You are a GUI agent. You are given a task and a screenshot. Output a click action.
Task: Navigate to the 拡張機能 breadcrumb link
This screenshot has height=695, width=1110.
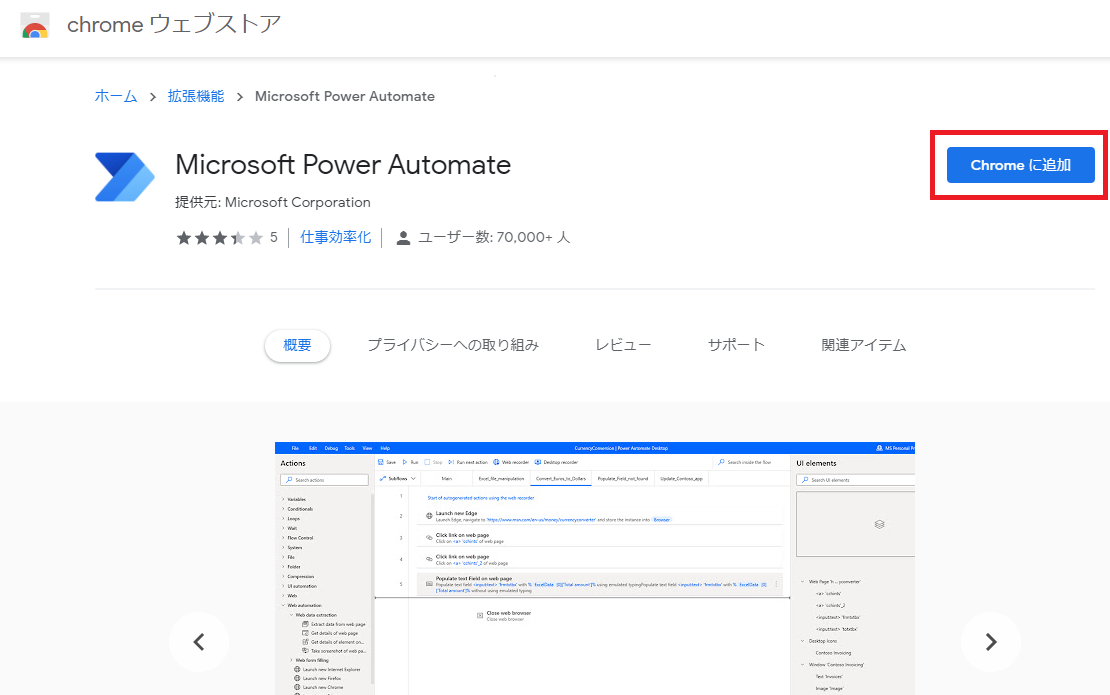pyautogui.click(x=196, y=97)
